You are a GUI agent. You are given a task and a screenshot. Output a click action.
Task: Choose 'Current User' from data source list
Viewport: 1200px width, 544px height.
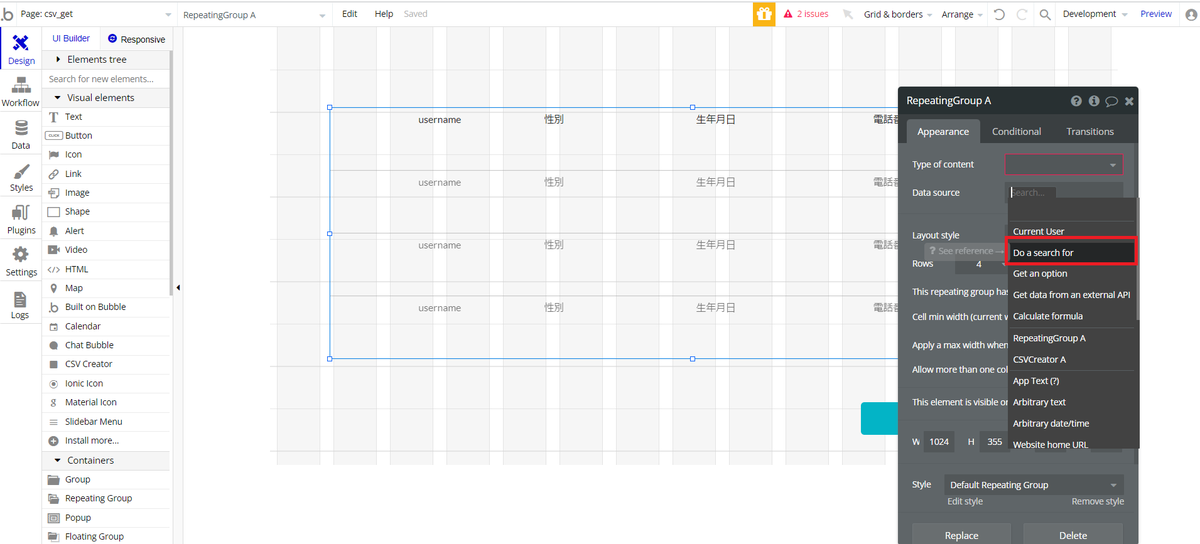pyautogui.click(x=1072, y=231)
